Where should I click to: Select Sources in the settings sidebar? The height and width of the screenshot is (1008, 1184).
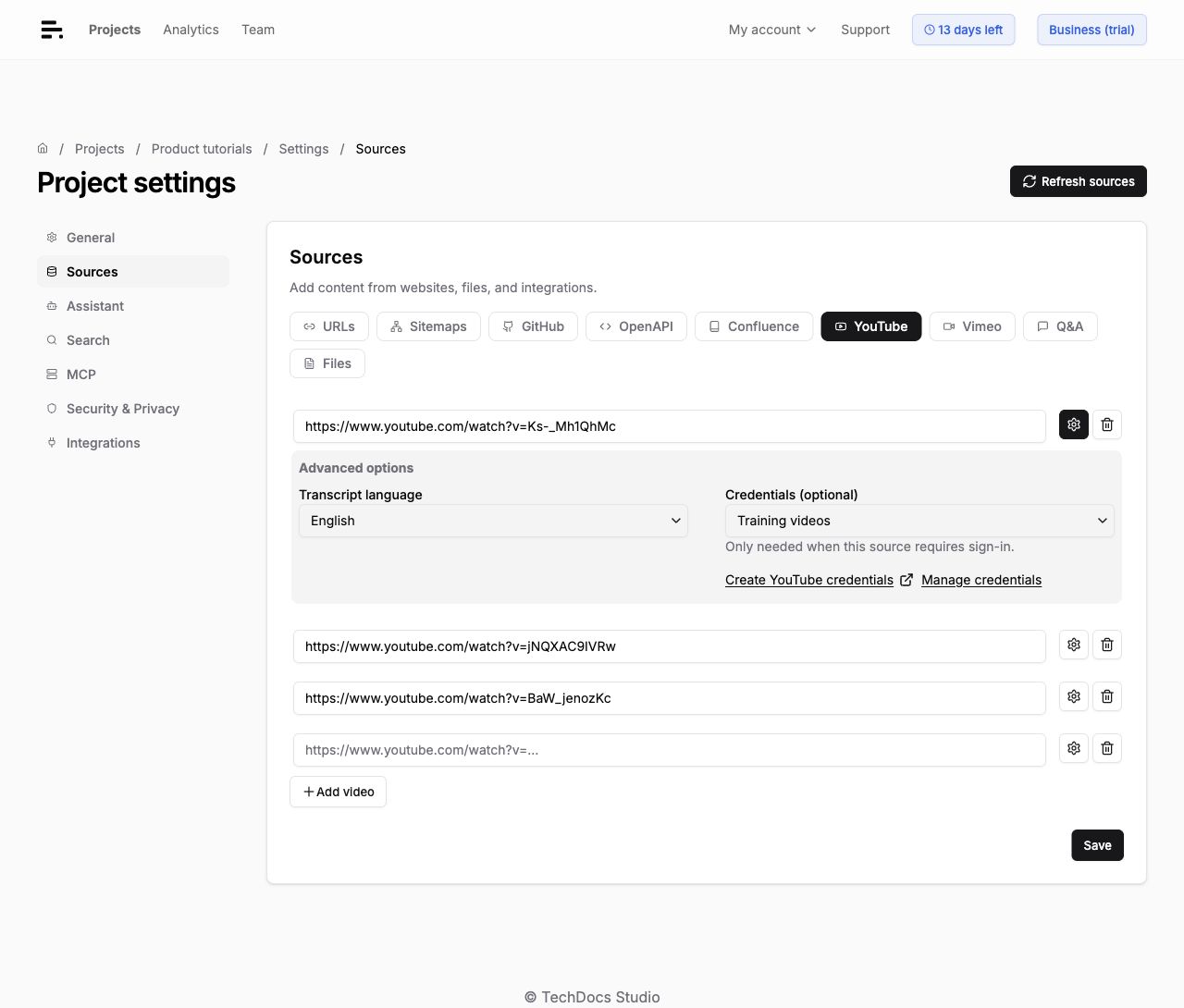pyautogui.click(x=133, y=272)
